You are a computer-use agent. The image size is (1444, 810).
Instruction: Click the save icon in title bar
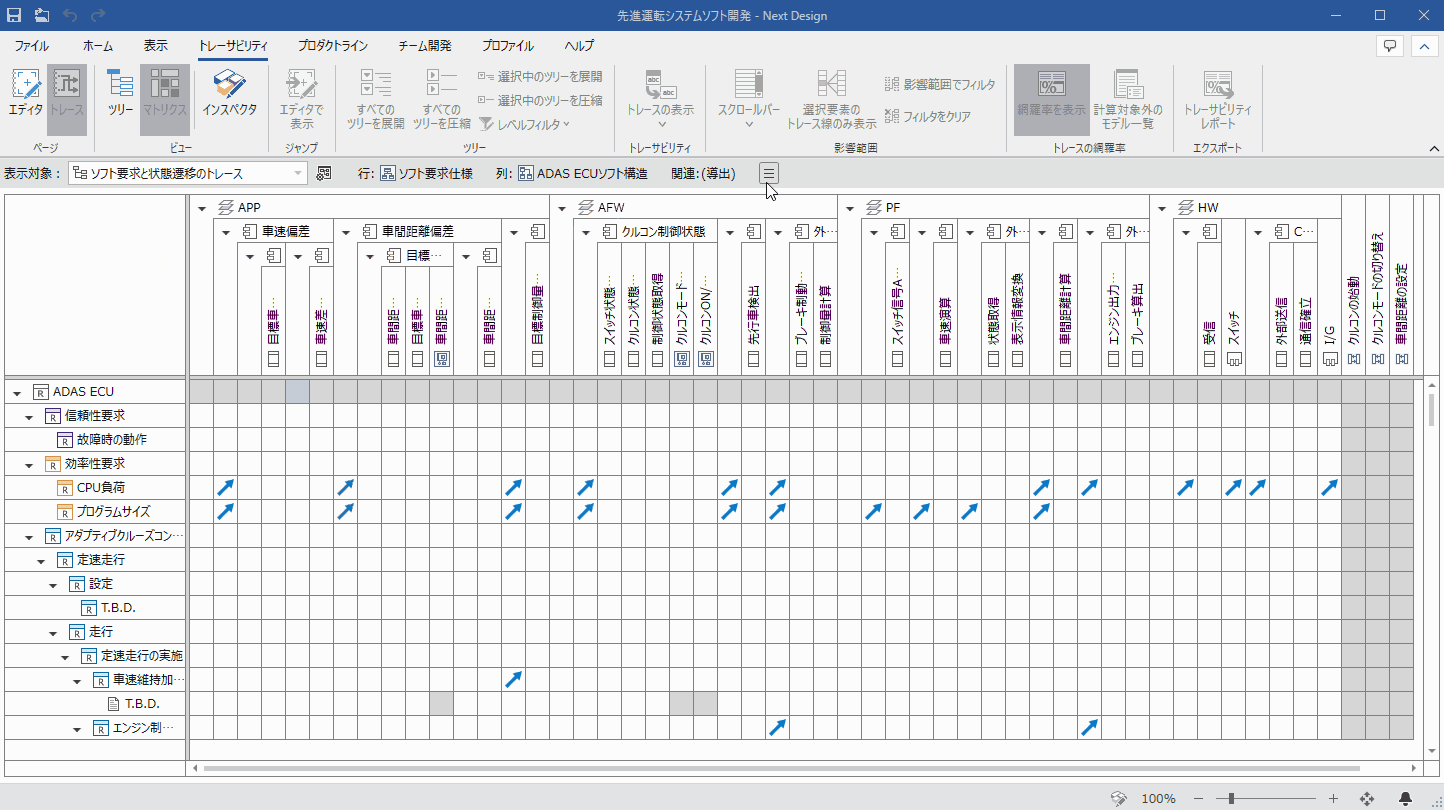coord(14,15)
